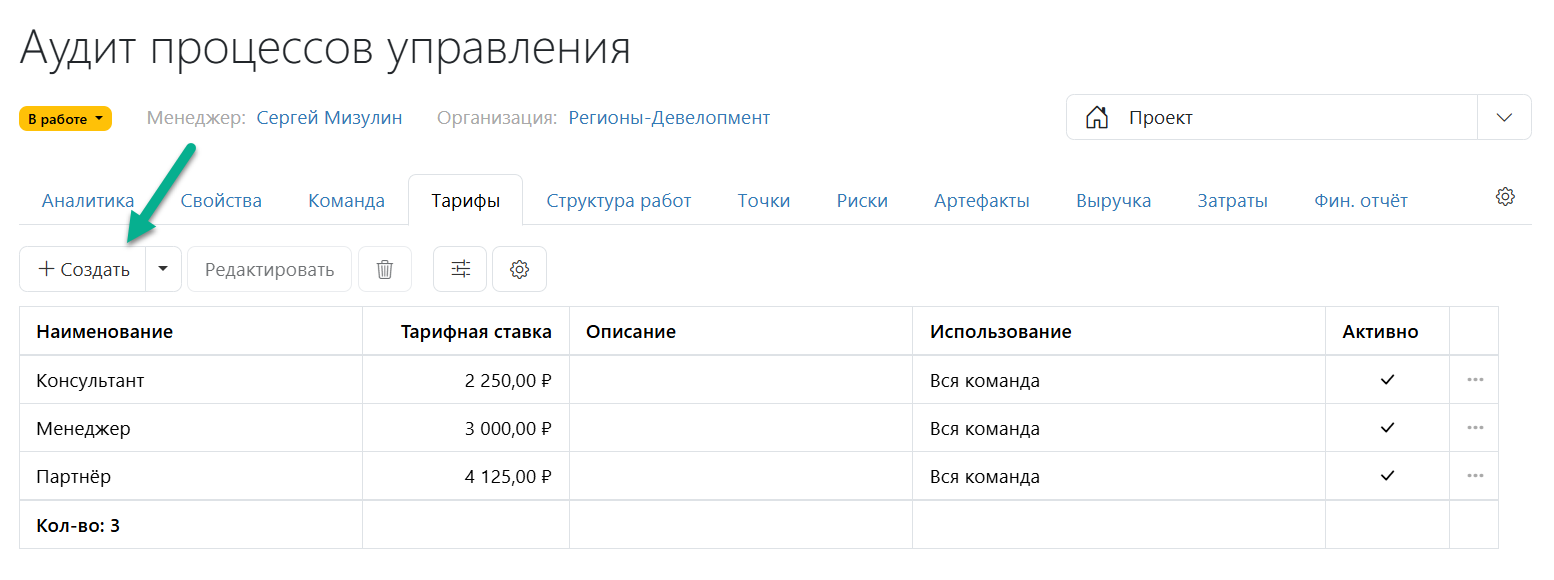Click the house icon in Проект selector

pyautogui.click(x=1097, y=118)
